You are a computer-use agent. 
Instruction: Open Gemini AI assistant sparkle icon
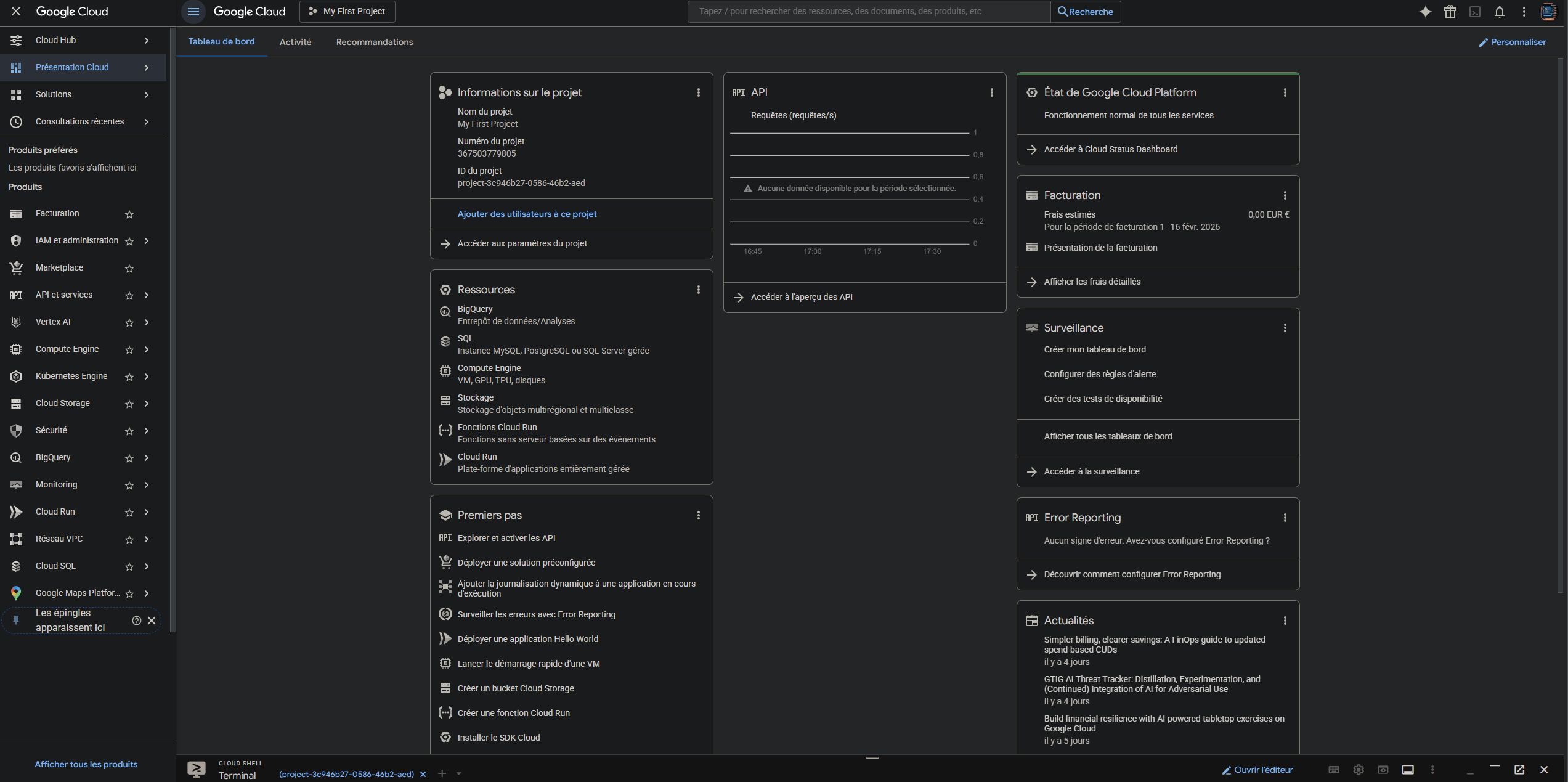(1425, 12)
